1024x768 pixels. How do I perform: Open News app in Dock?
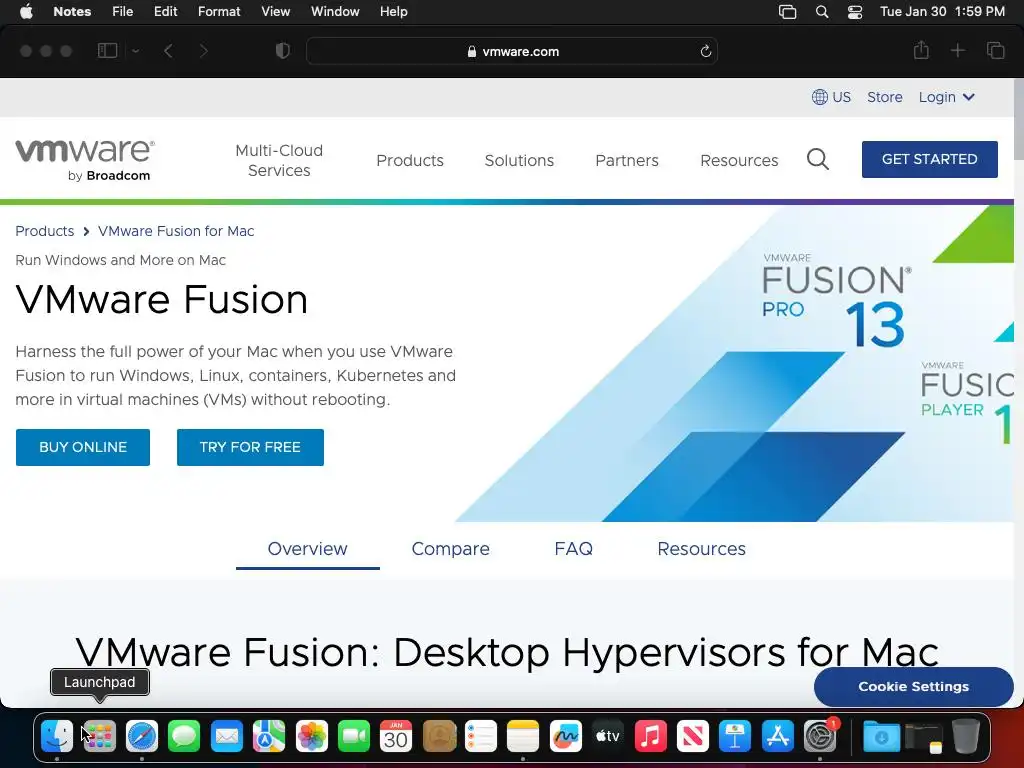tap(693, 736)
